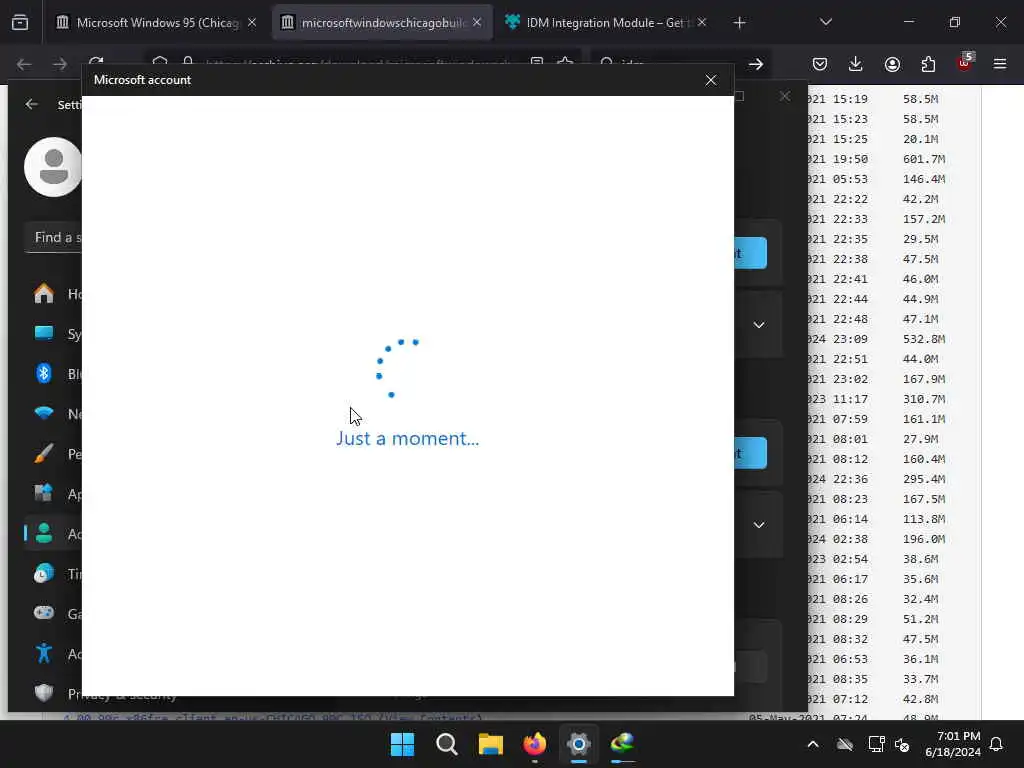Click muted volume icon in tray

[902, 744]
